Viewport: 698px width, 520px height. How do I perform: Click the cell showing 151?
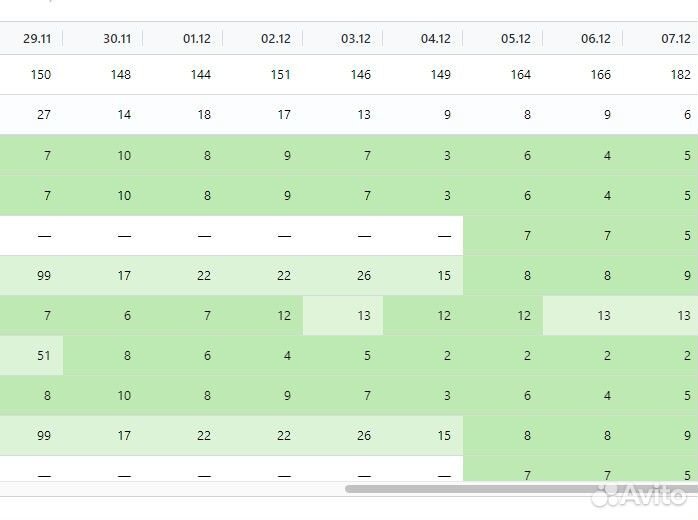coord(263,74)
